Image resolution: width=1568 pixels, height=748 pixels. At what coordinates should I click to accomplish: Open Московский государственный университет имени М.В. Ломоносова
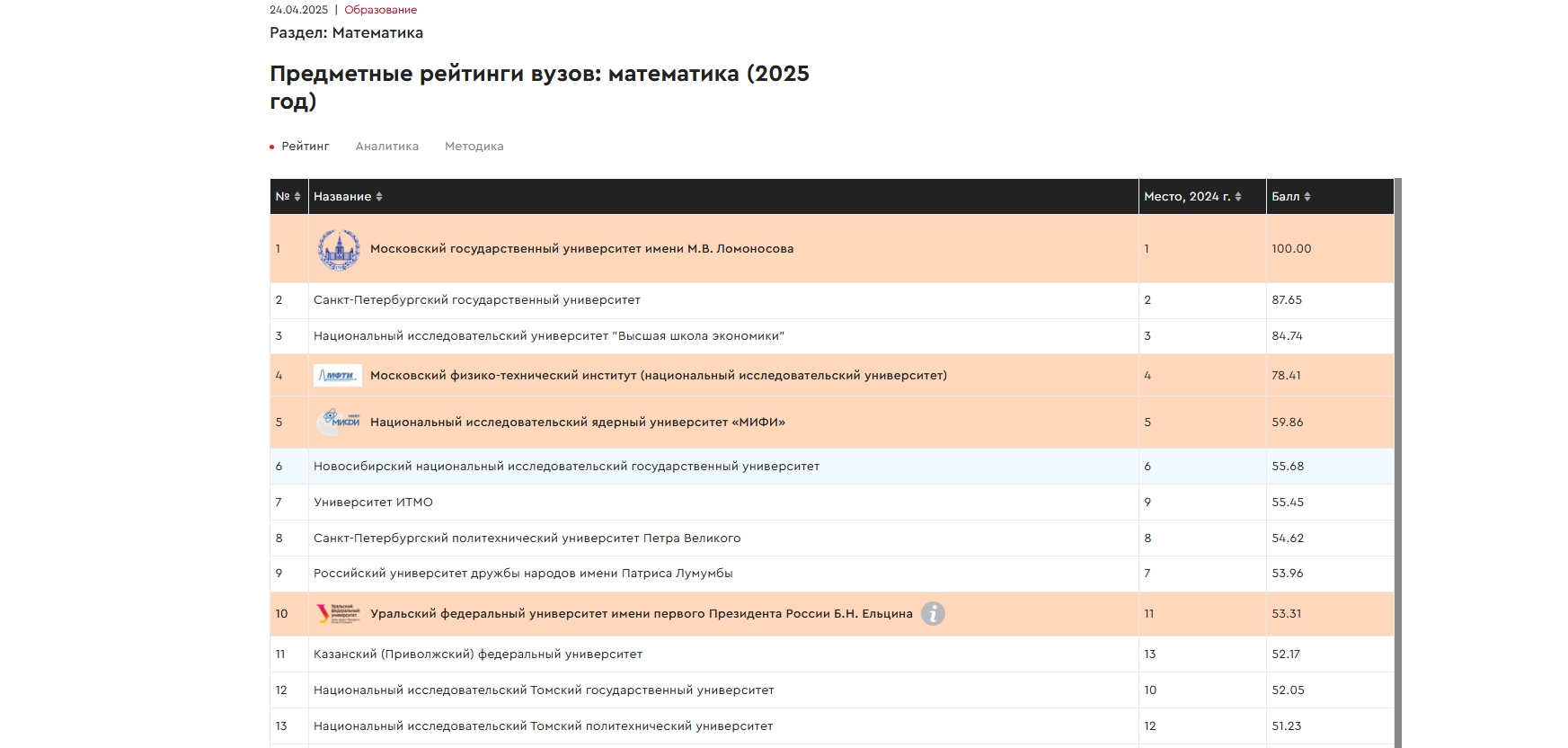coord(582,249)
